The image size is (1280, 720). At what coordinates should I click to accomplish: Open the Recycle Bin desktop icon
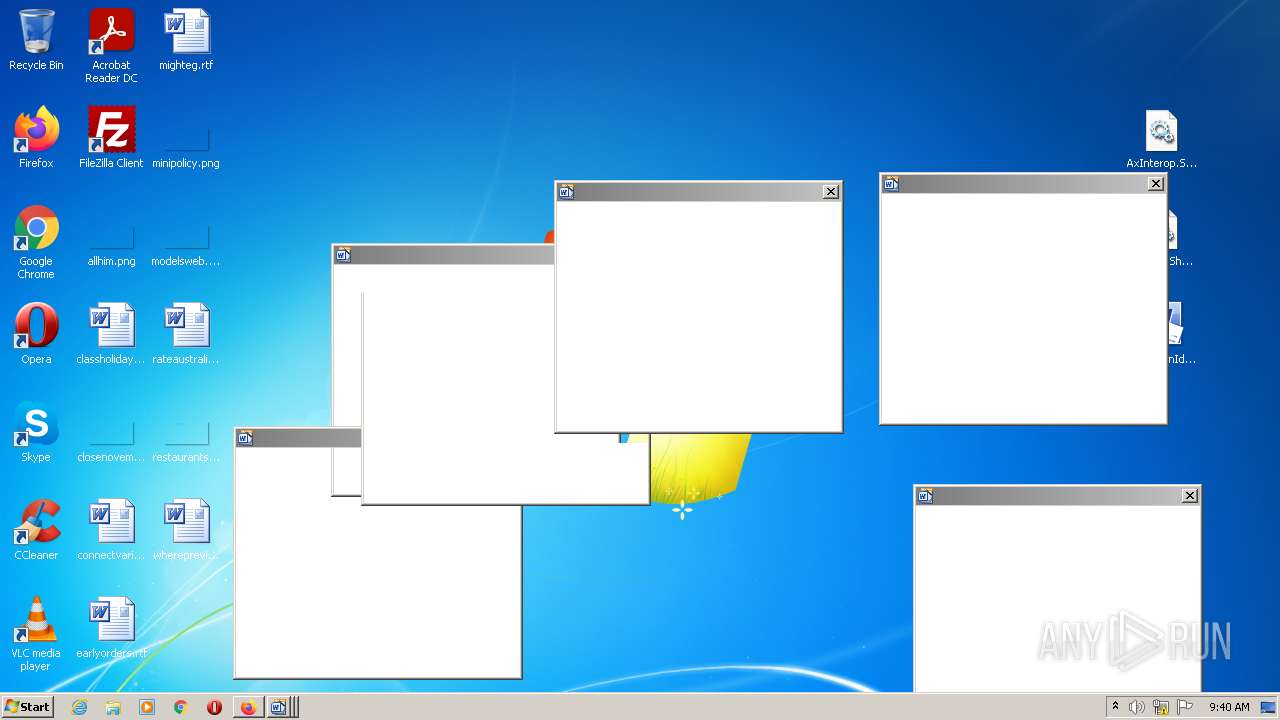point(36,40)
